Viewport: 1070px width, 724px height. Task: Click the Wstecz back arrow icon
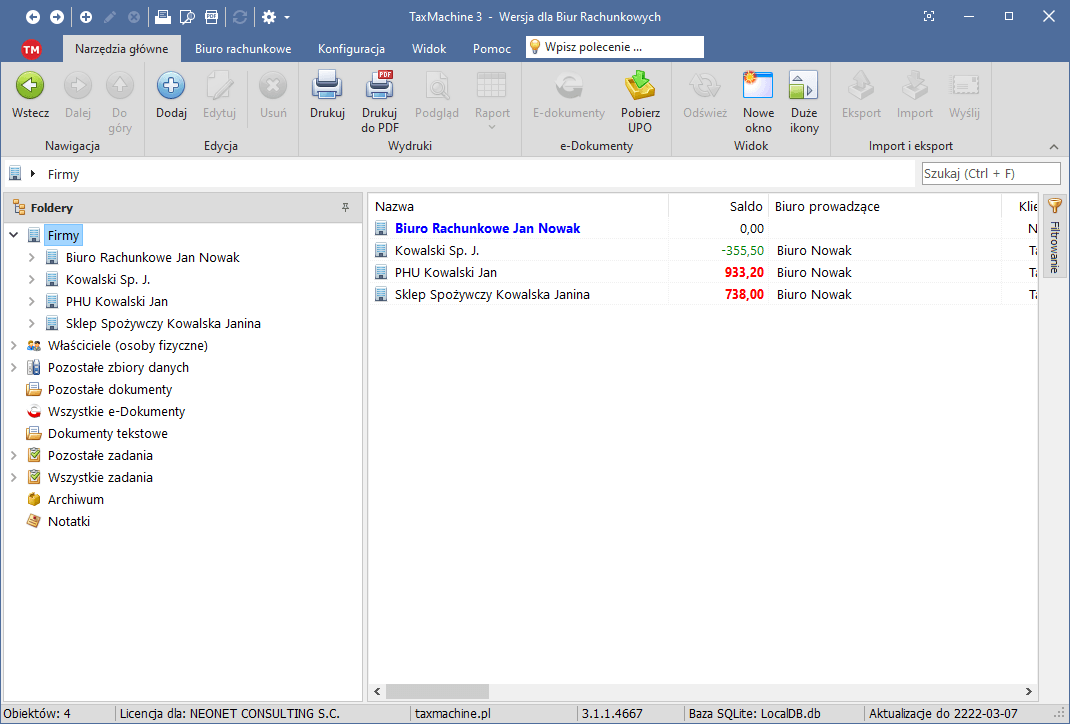[x=30, y=88]
